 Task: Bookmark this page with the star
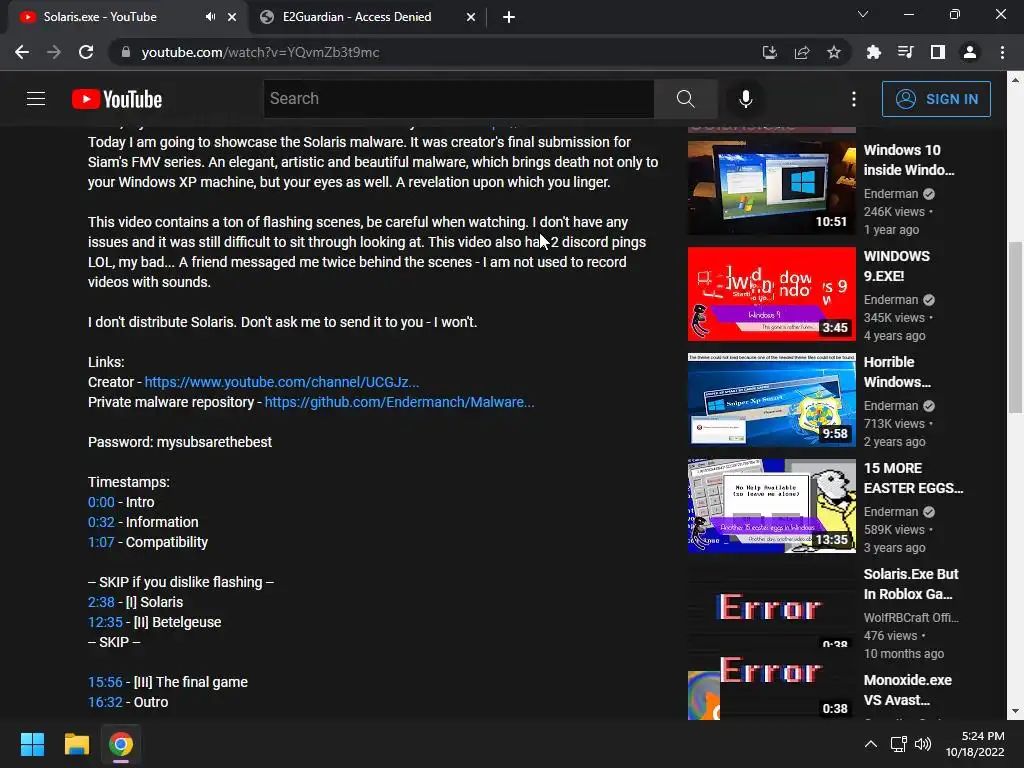point(834,52)
